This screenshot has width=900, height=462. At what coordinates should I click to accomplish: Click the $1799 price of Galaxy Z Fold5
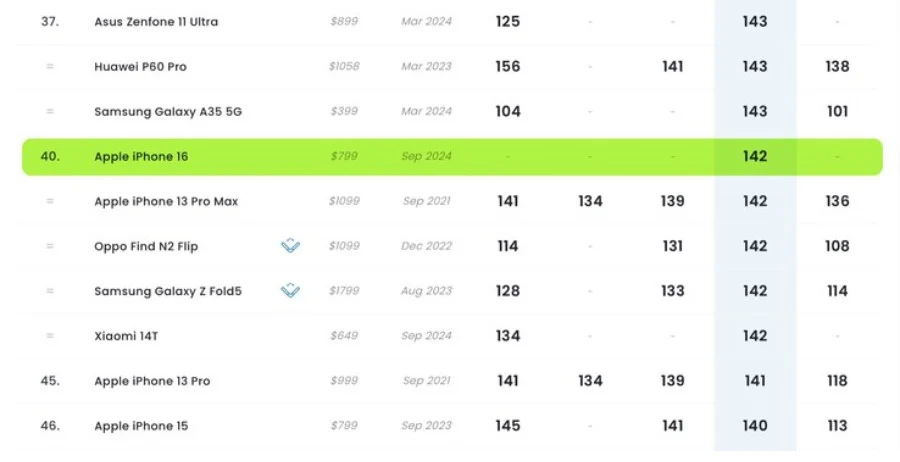click(x=343, y=291)
